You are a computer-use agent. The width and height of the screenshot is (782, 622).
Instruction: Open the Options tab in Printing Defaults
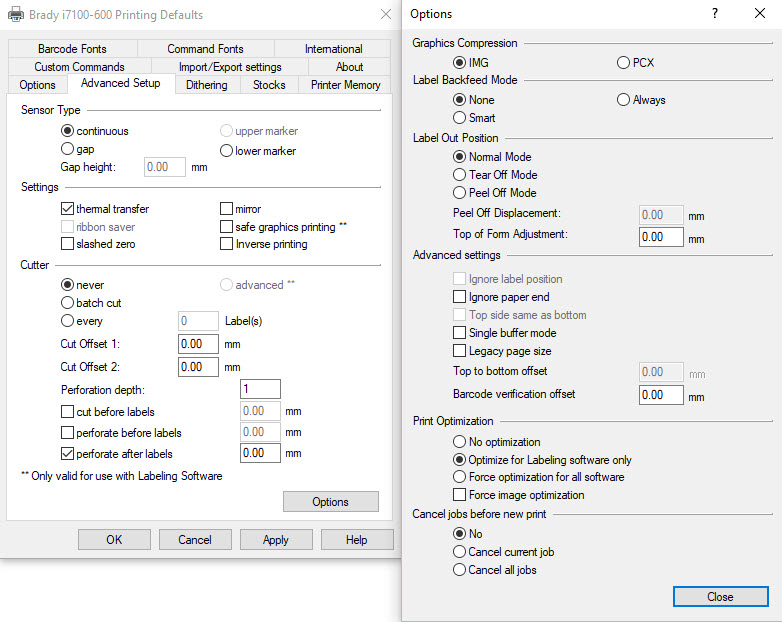(37, 85)
